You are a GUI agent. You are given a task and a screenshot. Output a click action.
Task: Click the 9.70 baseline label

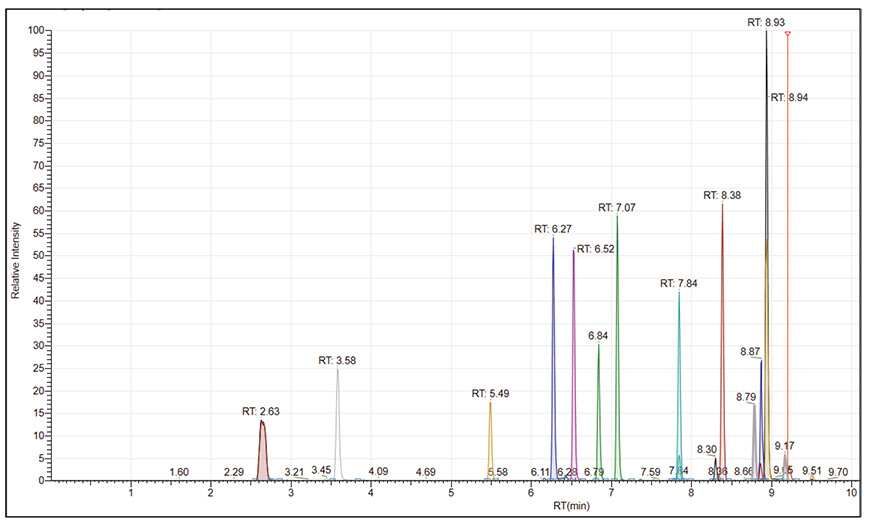(838, 472)
